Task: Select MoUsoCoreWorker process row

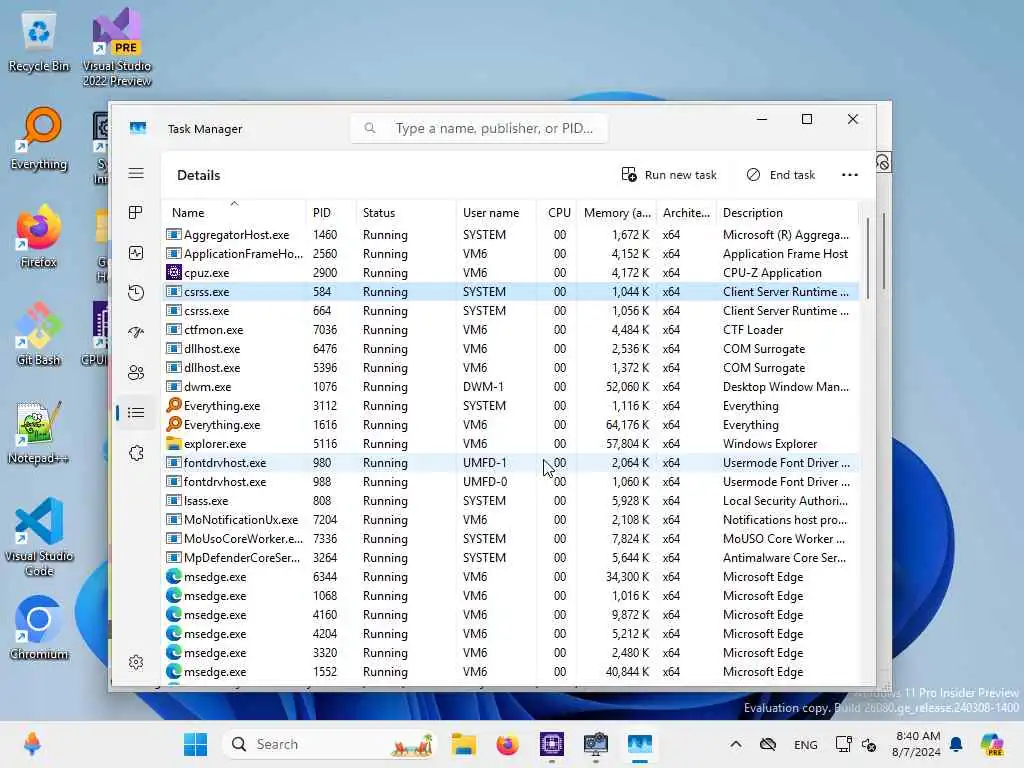Action: click(x=510, y=539)
